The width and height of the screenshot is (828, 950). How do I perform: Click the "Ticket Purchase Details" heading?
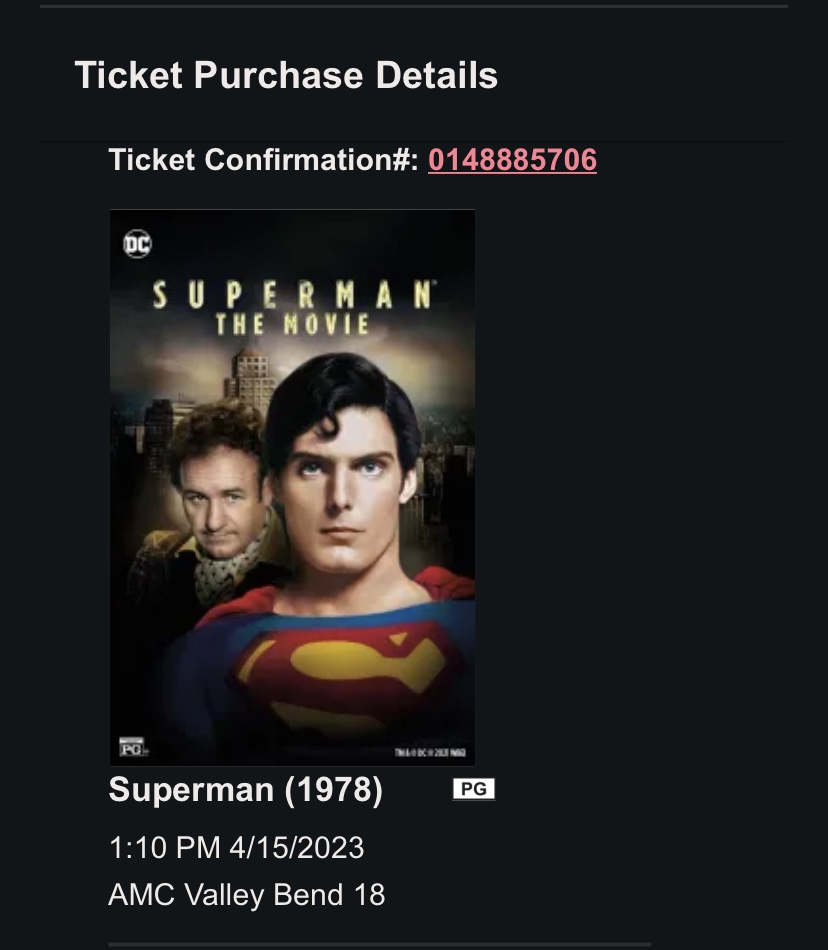click(x=286, y=76)
